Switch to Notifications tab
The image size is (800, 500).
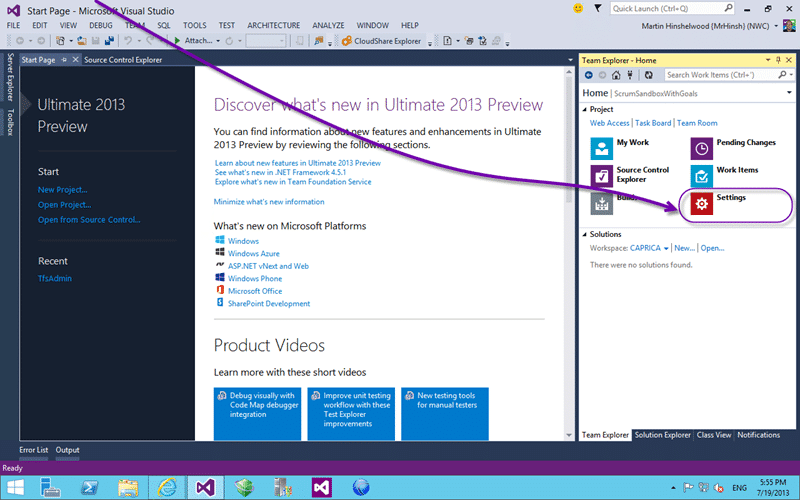click(x=758, y=435)
